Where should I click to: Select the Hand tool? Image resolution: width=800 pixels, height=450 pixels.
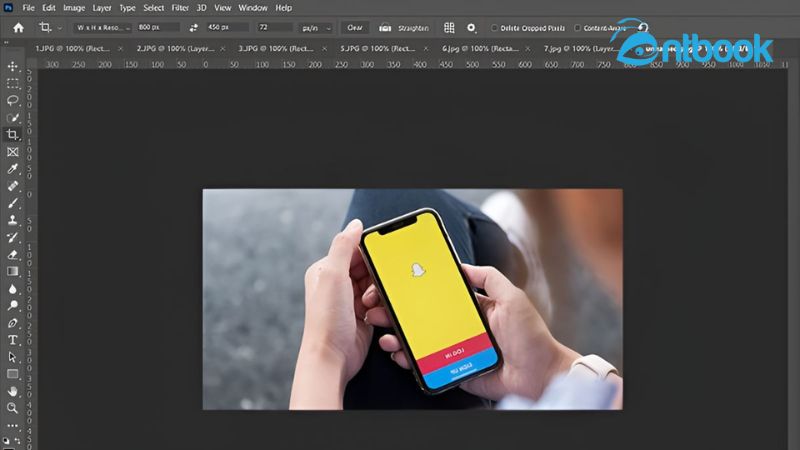click(12, 391)
